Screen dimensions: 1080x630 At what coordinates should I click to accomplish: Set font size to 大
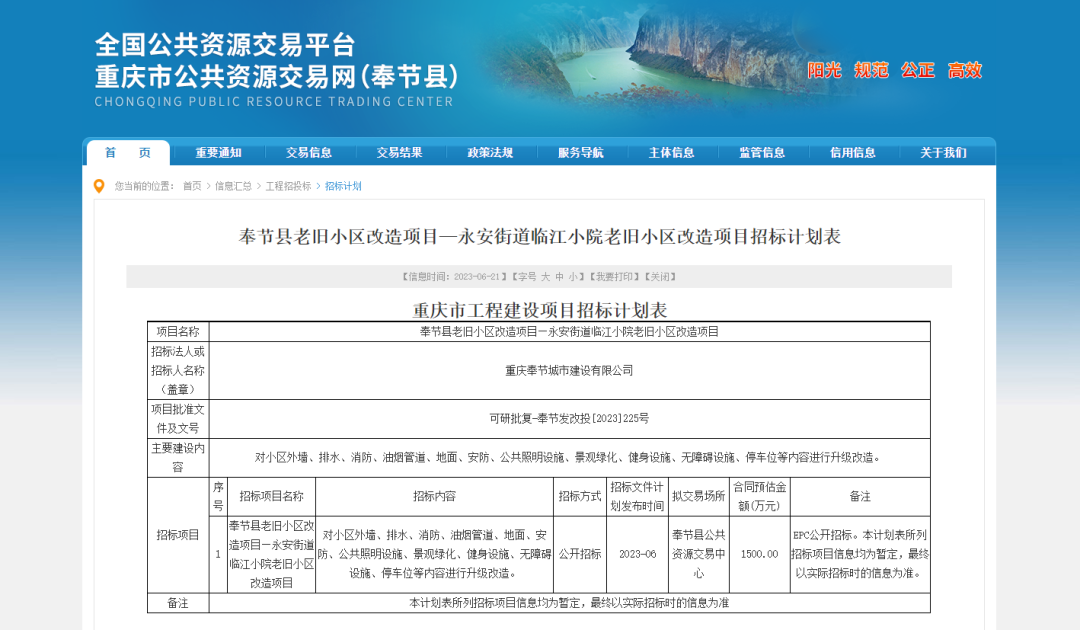(x=546, y=277)
